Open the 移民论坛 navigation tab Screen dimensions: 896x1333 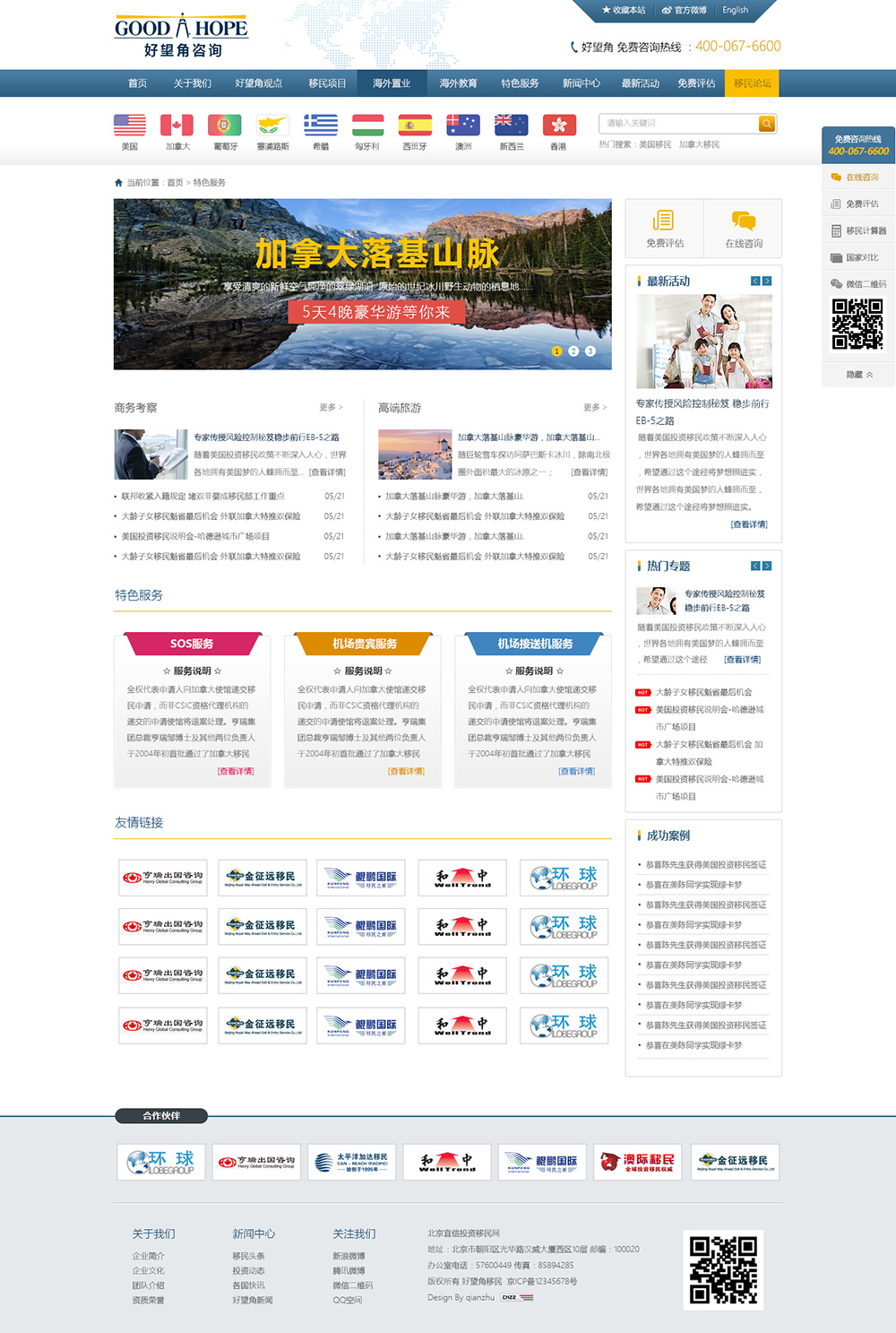(x=753, y=83)
